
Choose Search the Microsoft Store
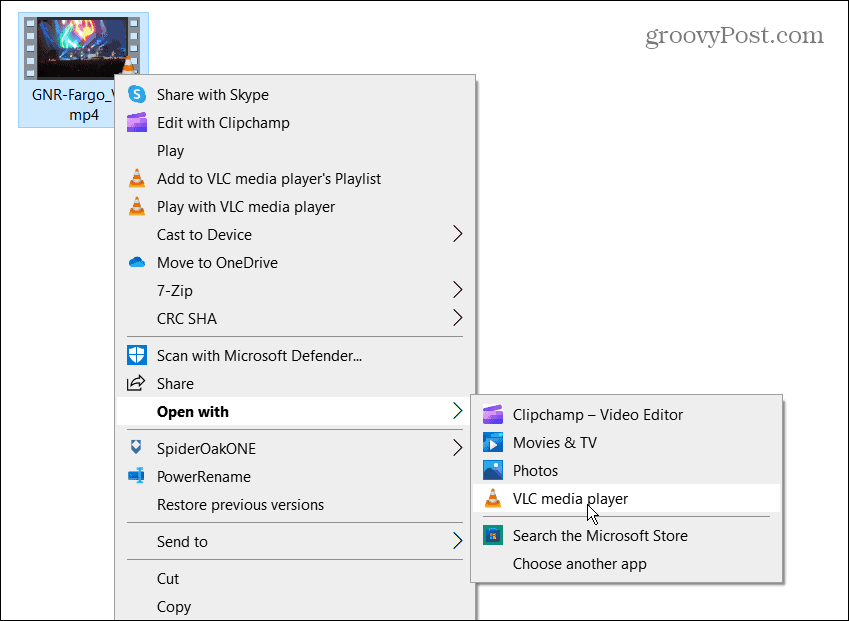626,535
